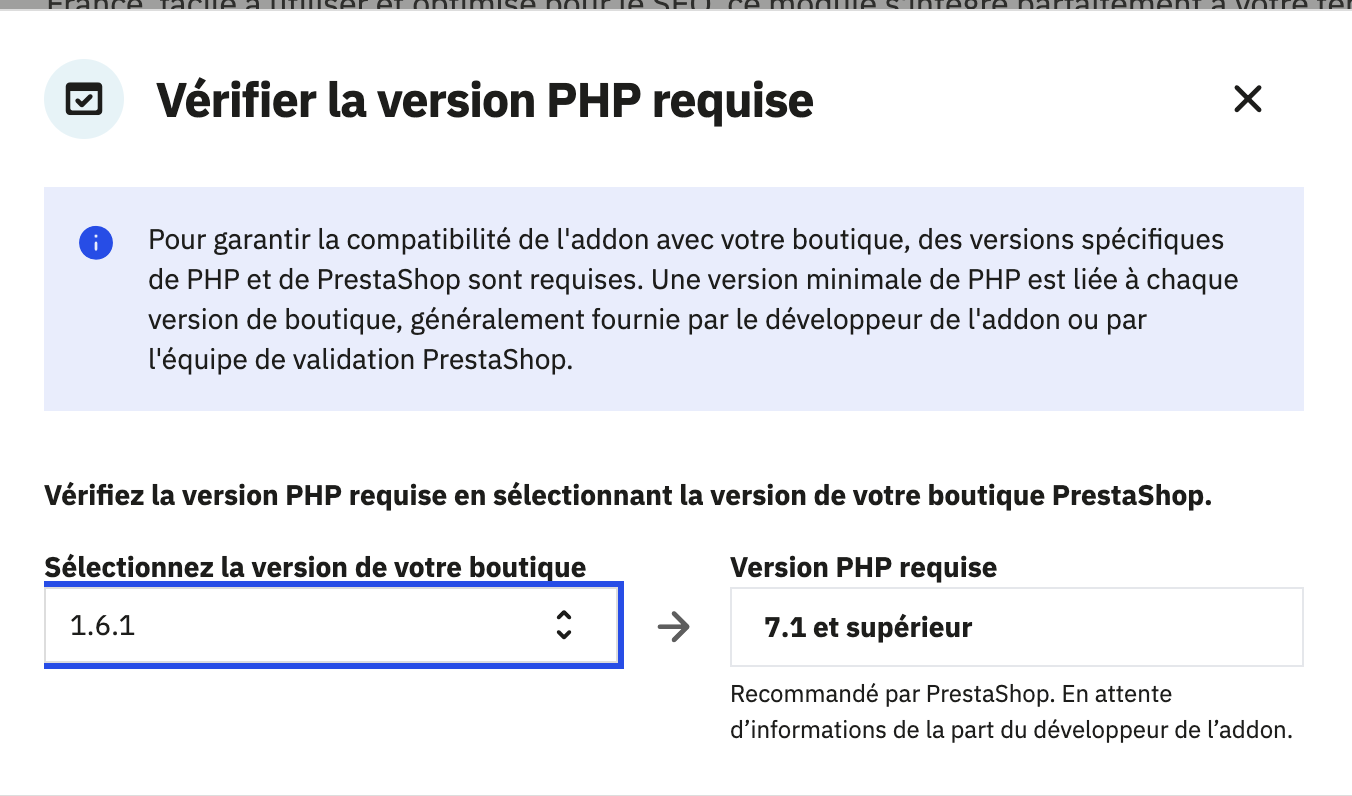Click the checklist window icon beside the title
The image size is (1352, 796).
click(84, 99)
